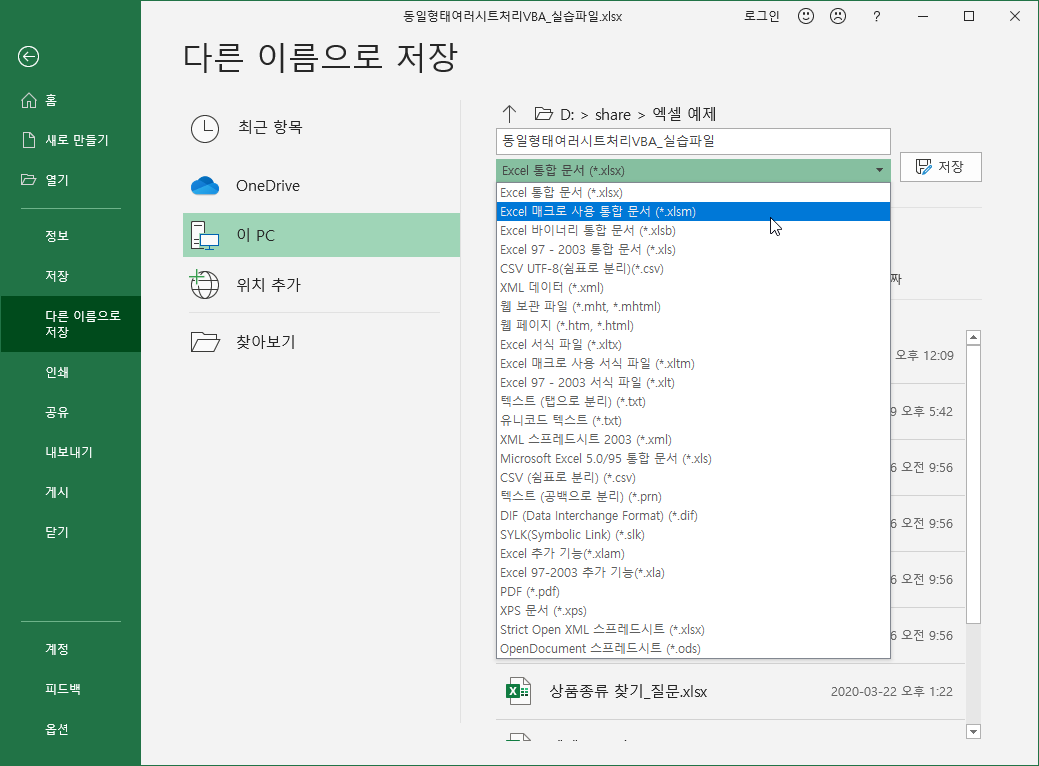Screen dimensions: 1039x766
Task: Click the 저장 button next to file type
Action: [940, 167]
